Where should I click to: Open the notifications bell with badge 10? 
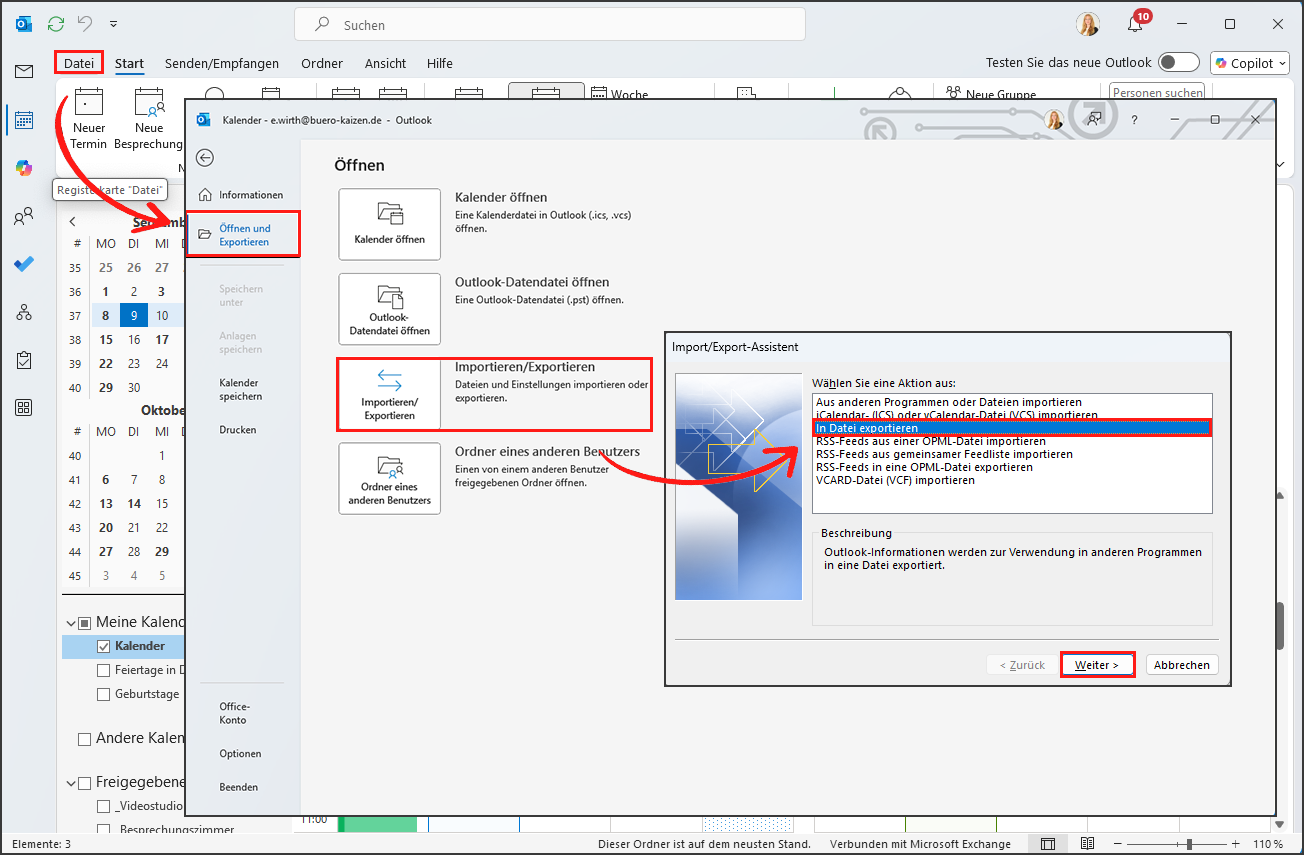tap(1135, 24)
